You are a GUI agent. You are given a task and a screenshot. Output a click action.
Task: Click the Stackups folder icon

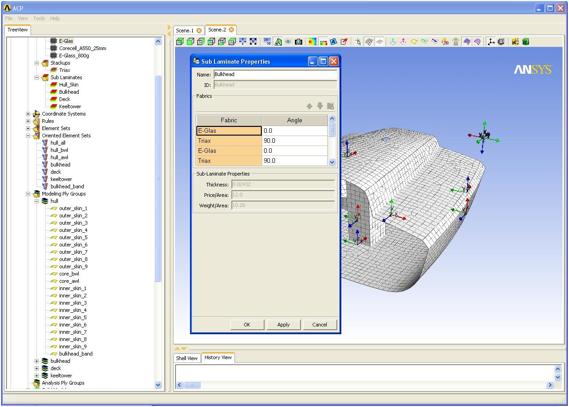click(x=45, y=63)
